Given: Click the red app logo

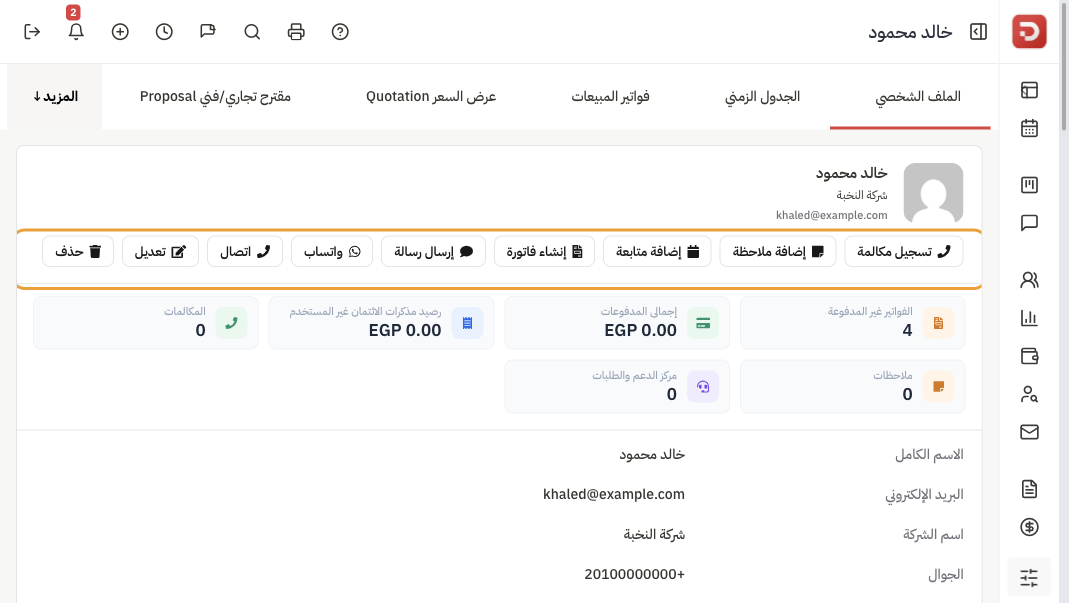Looking at the screenshot, I should 1029,31.
